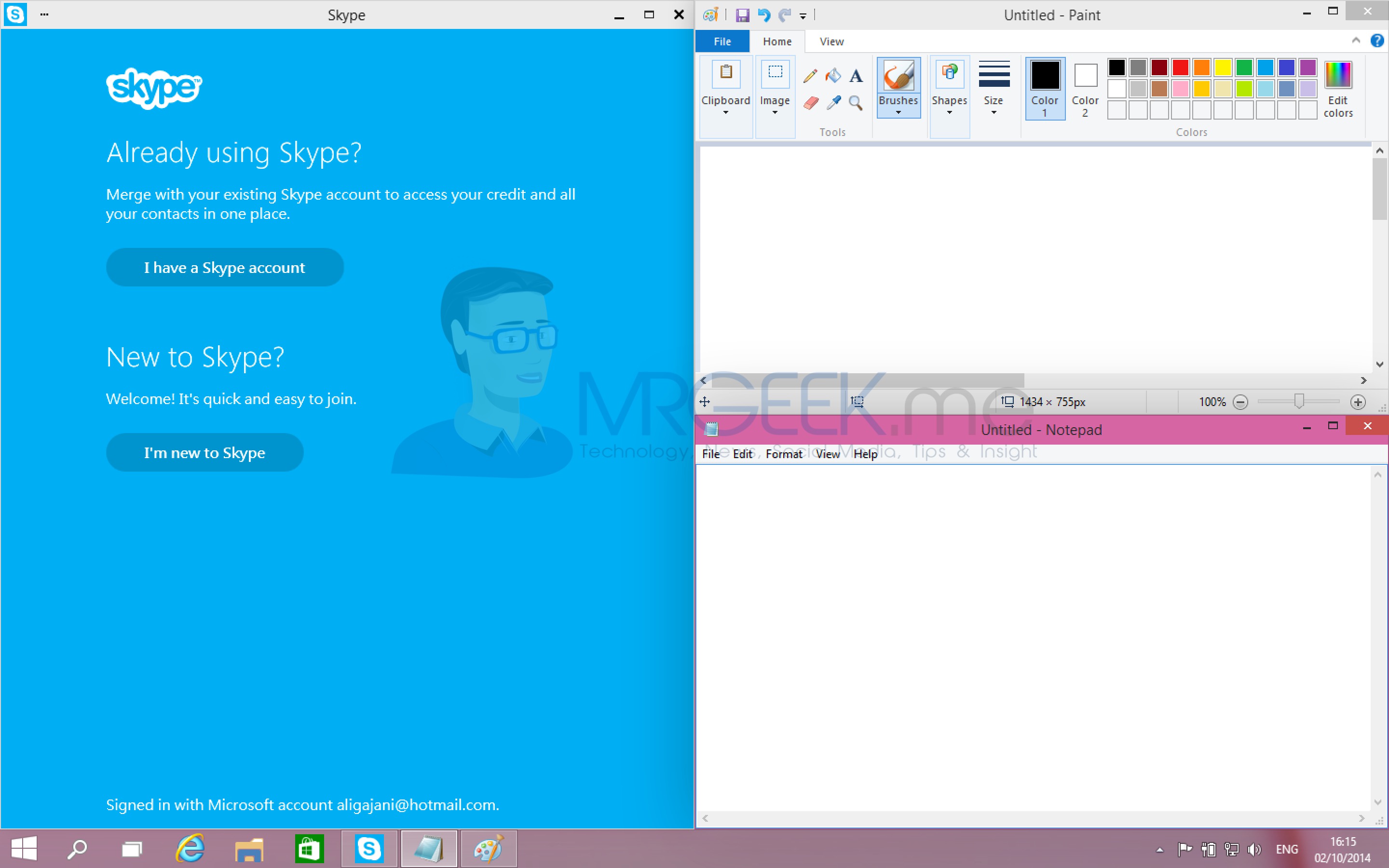Open File Explorer from the taskbar
The width and height of the screenshot is (1389, 868).
point(249,849)
